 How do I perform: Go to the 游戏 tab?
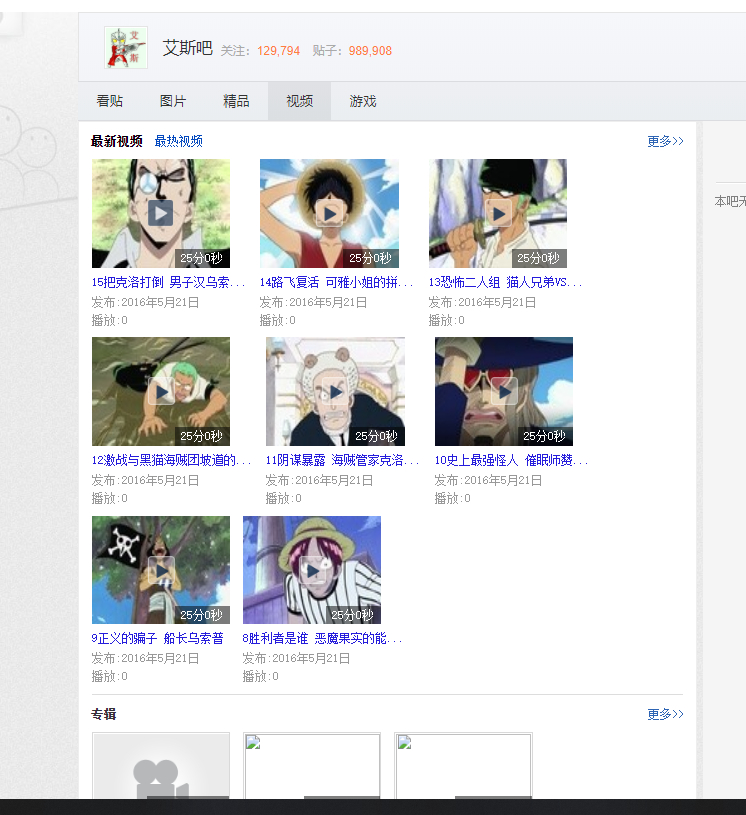click(363, 101)
